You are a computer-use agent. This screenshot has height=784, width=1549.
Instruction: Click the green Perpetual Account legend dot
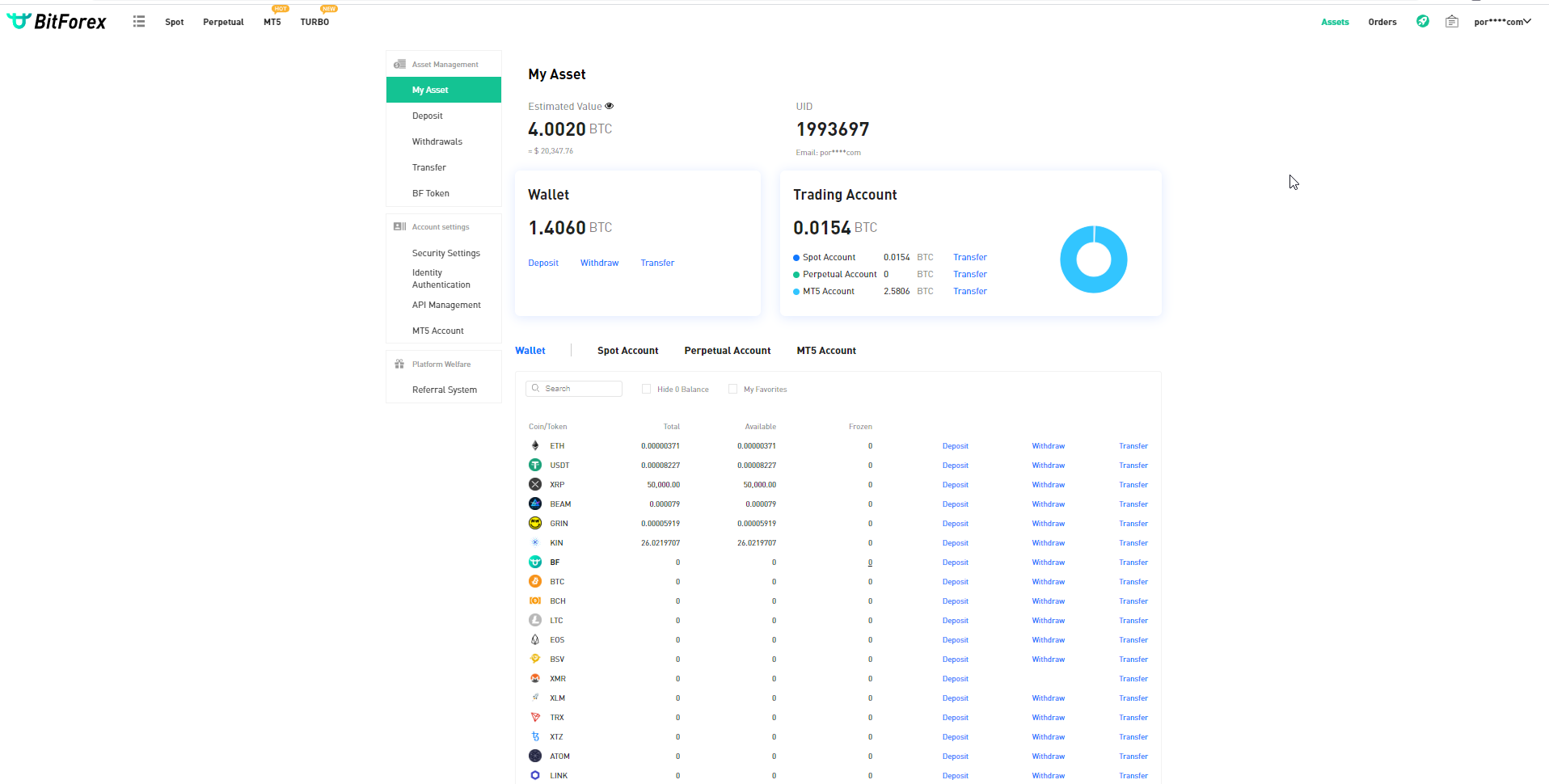click(796, 275)
